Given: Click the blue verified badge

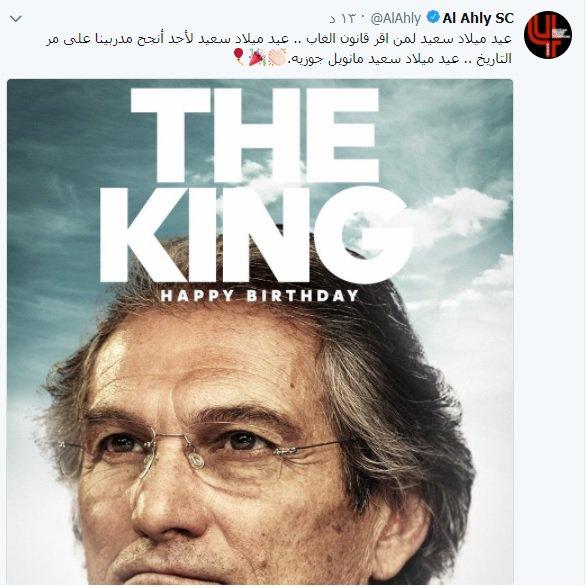Looking at the screenshot, I should tap(433, 18).
